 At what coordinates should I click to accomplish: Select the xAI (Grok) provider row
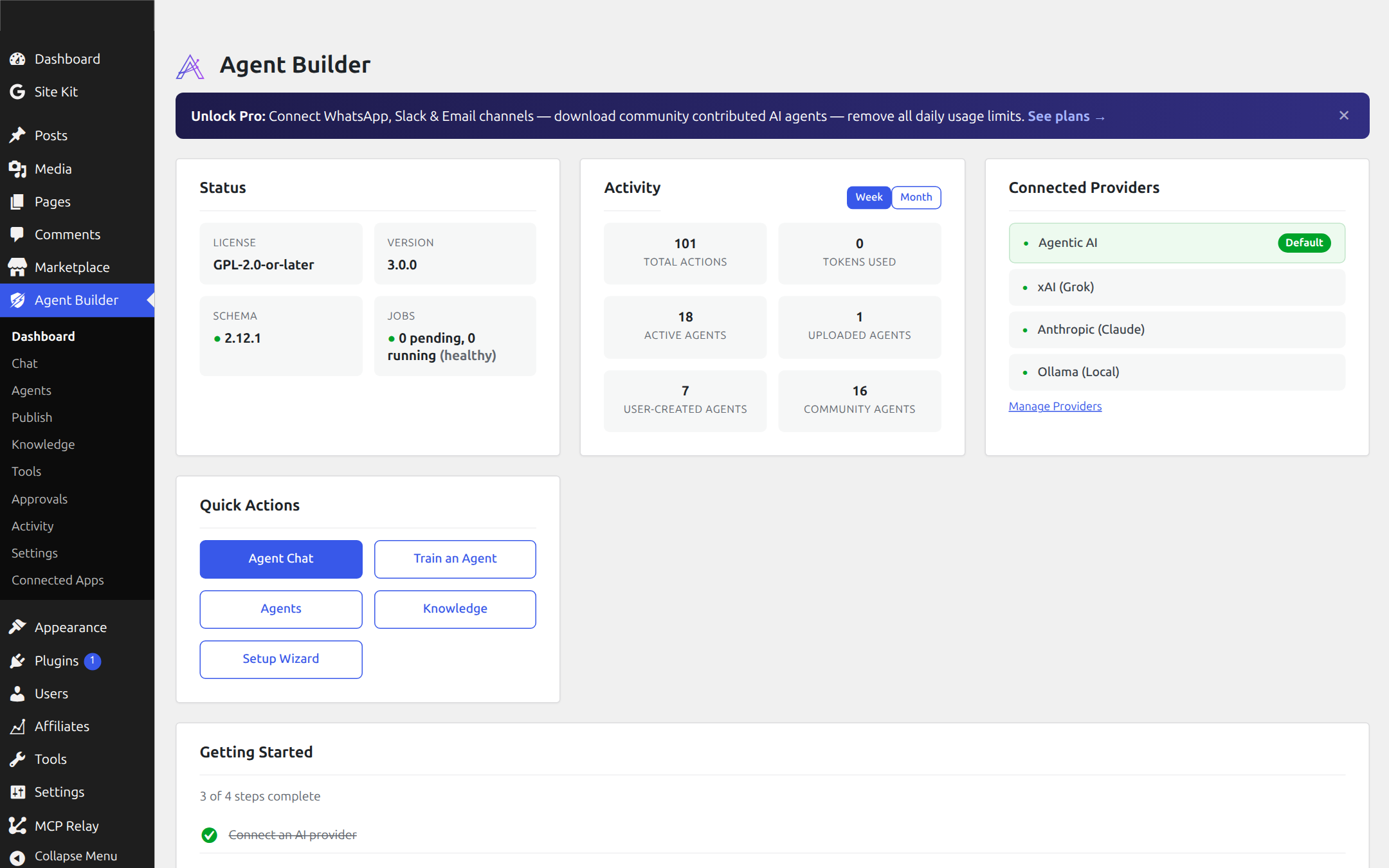click(x=1177, y=287)
